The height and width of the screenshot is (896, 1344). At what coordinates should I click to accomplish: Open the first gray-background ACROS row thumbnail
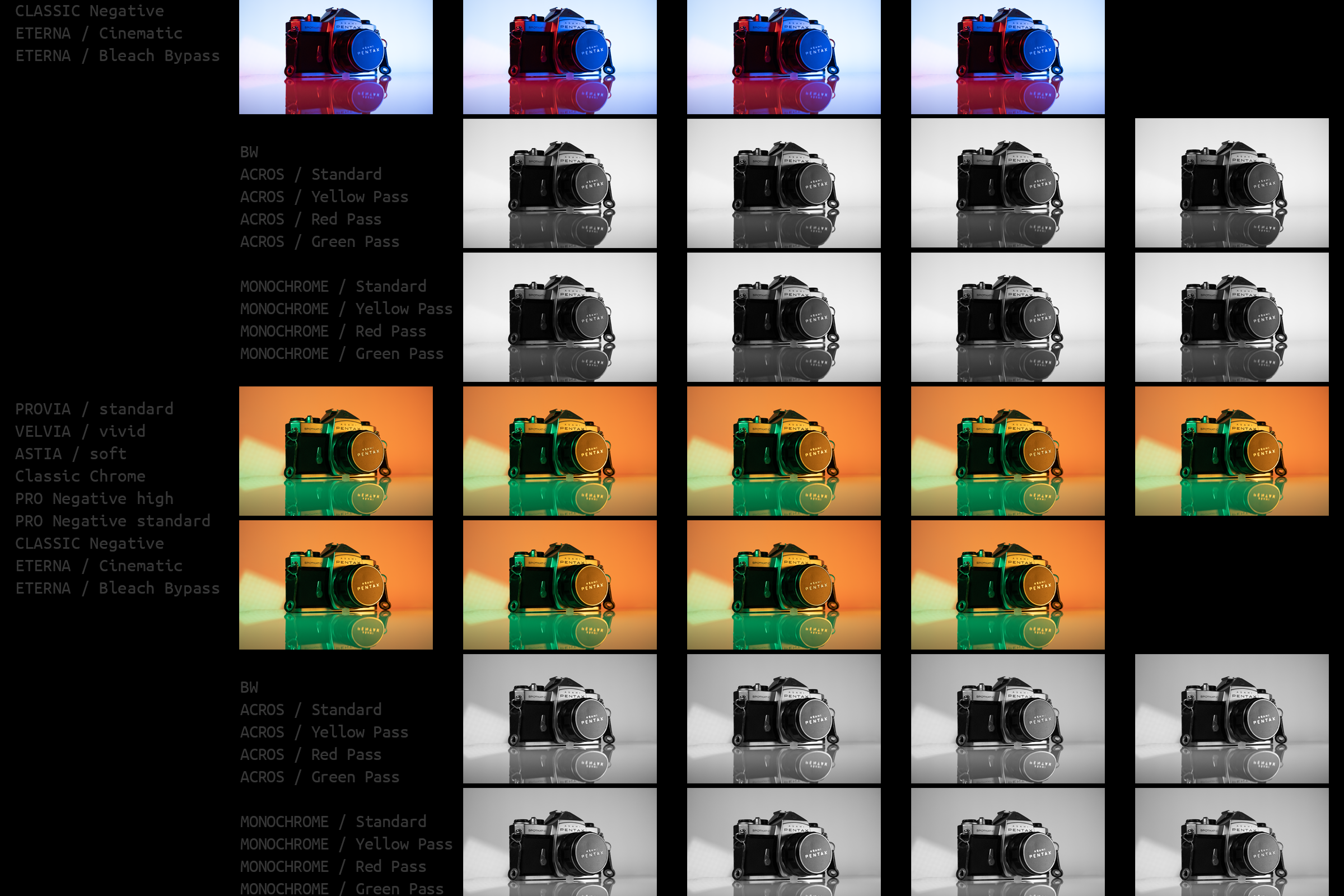pyautogui.click(x=560, y=719)
